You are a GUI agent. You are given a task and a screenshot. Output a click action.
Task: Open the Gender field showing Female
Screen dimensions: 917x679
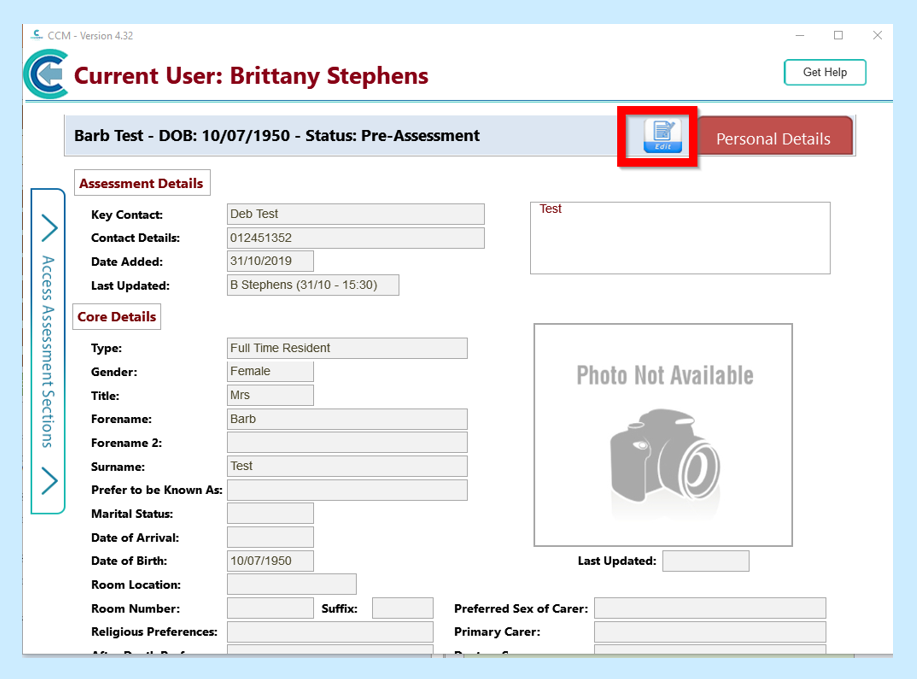(270, 372)
